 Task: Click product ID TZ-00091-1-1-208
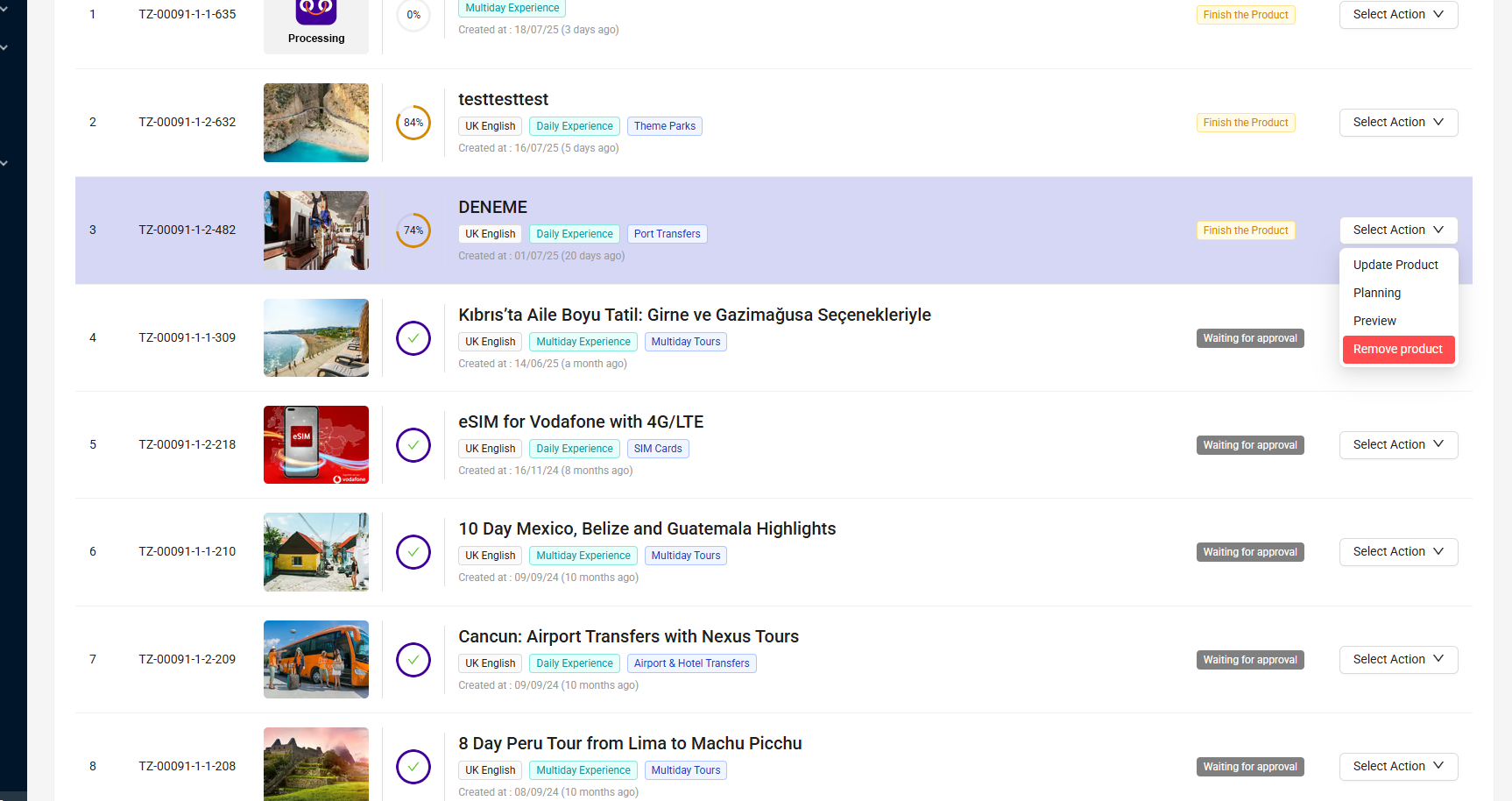[187, 766]
